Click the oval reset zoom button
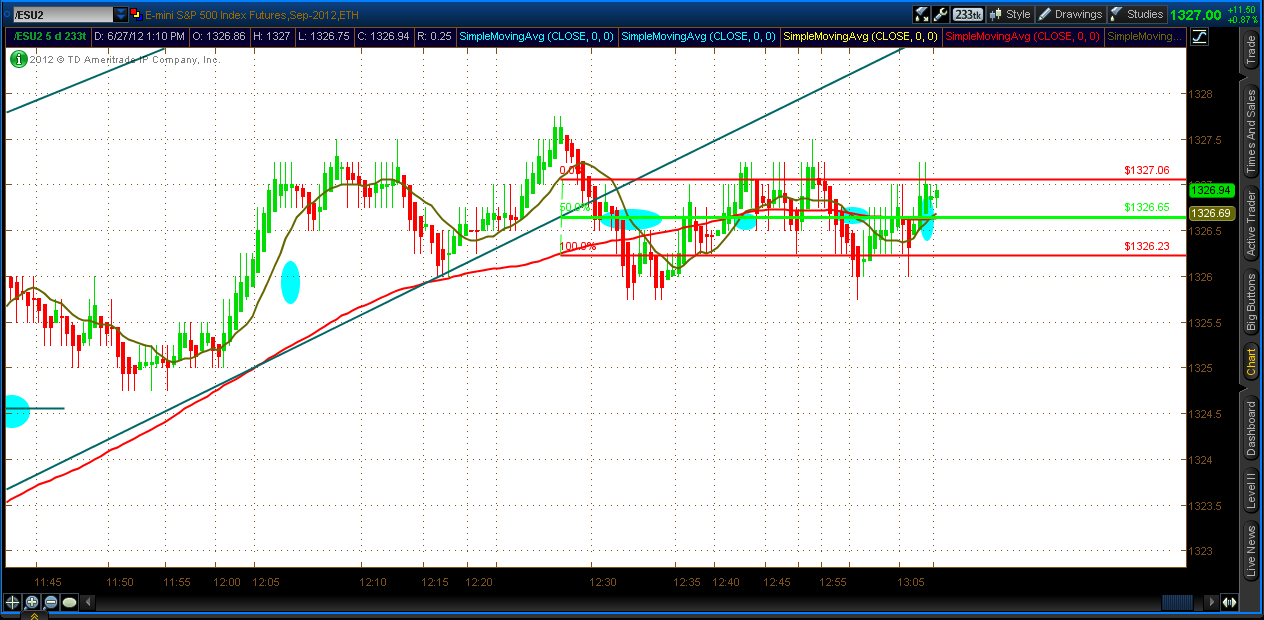The width and height of the screenshot is (1264, 620). tap(69, 603)
